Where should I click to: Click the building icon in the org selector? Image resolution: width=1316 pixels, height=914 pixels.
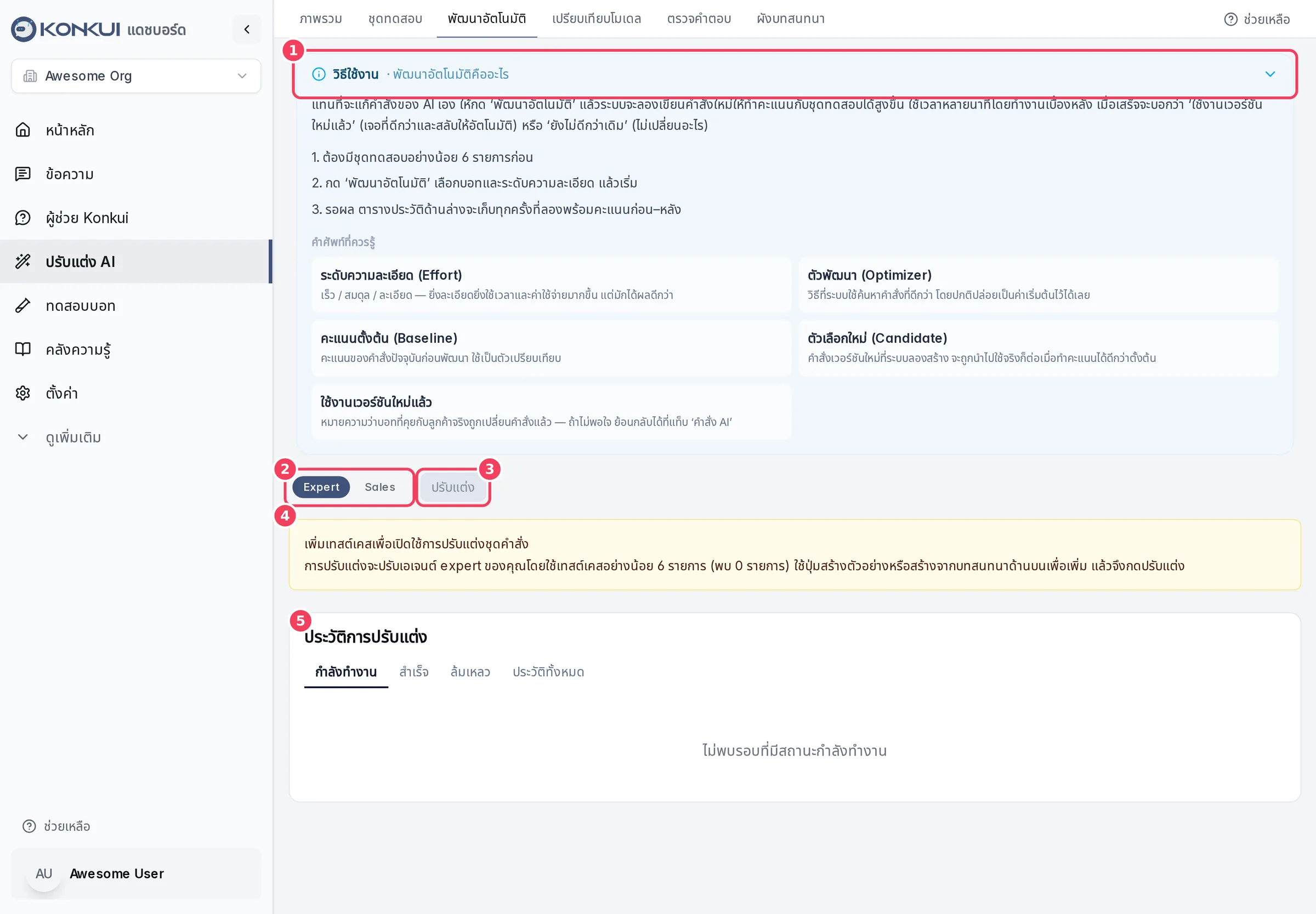click(x=30, y=76)
